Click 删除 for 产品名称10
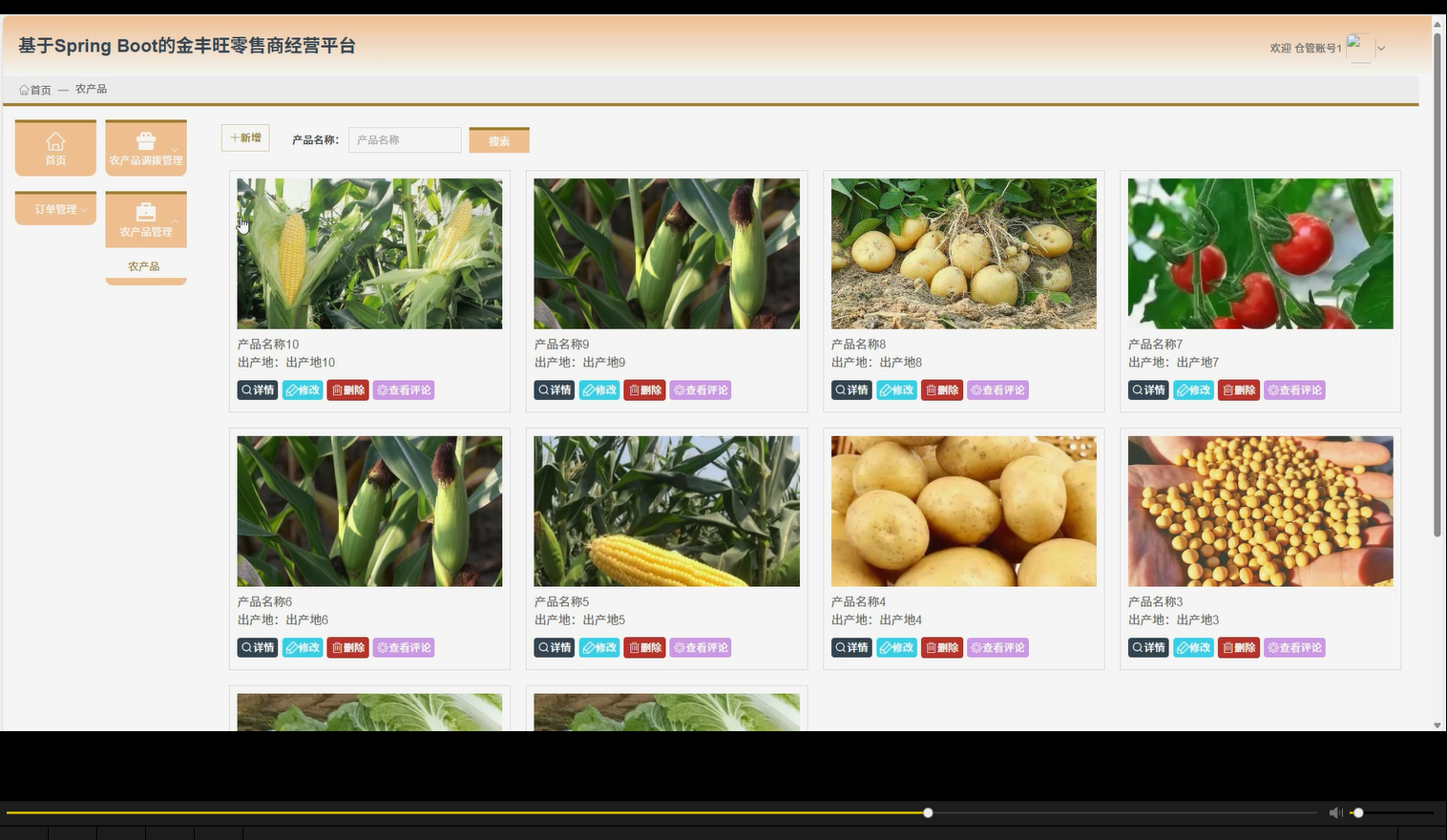 tap(348, 390)
